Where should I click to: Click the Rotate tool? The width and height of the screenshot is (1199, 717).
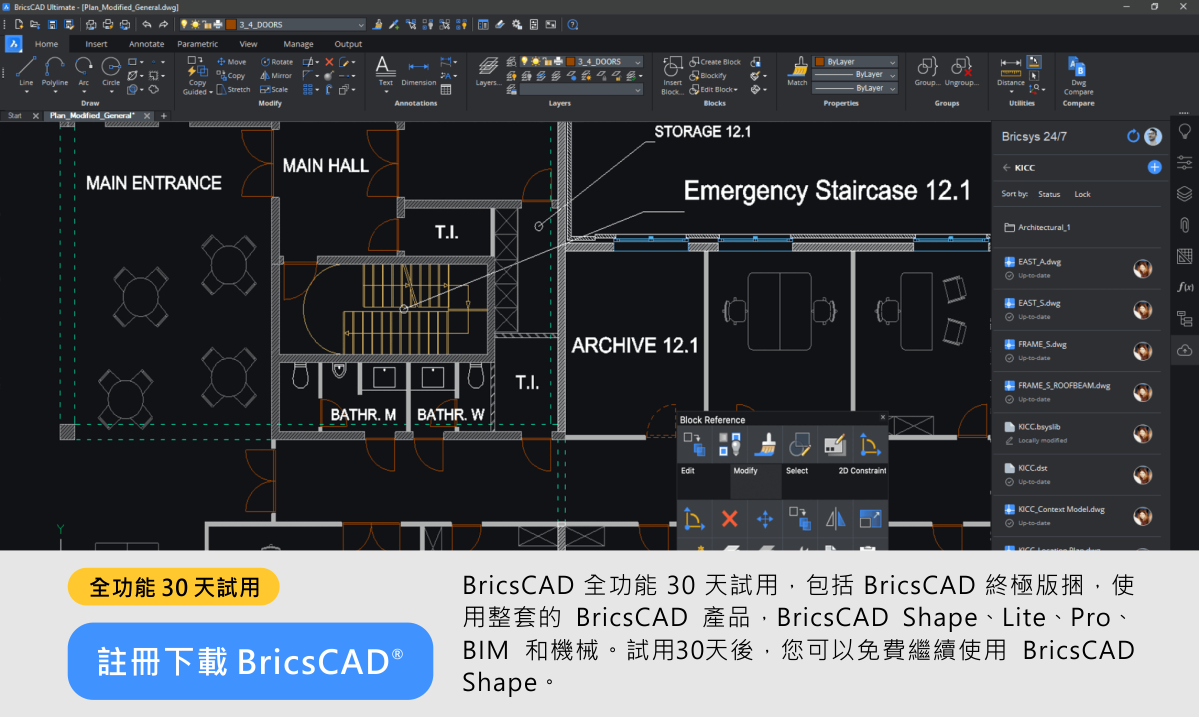277,62
